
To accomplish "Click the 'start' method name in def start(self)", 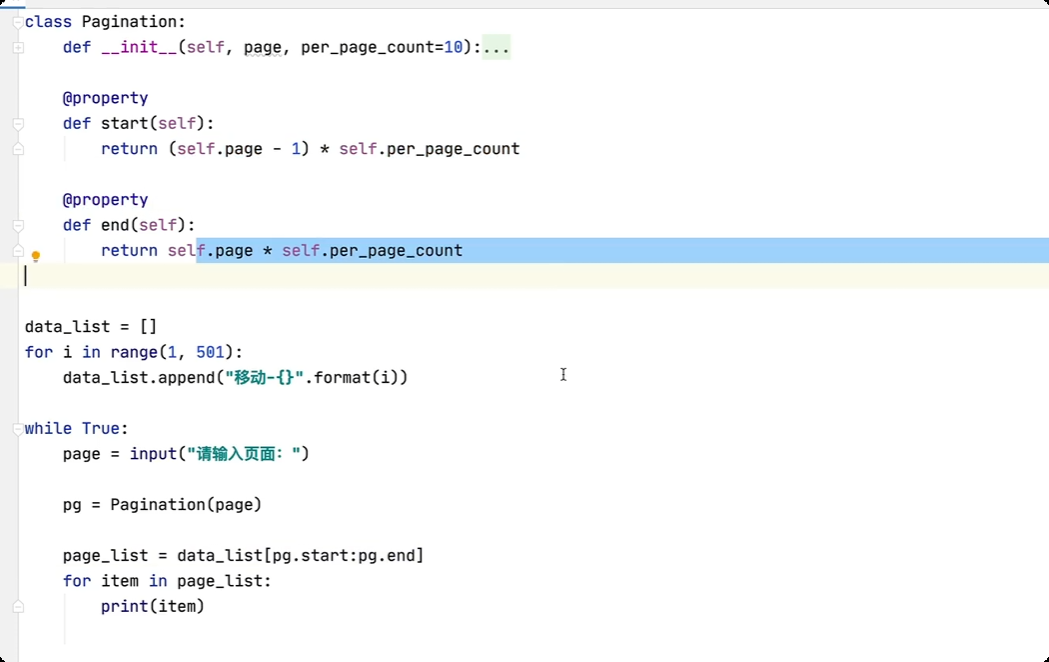I will tap(124, 124).
